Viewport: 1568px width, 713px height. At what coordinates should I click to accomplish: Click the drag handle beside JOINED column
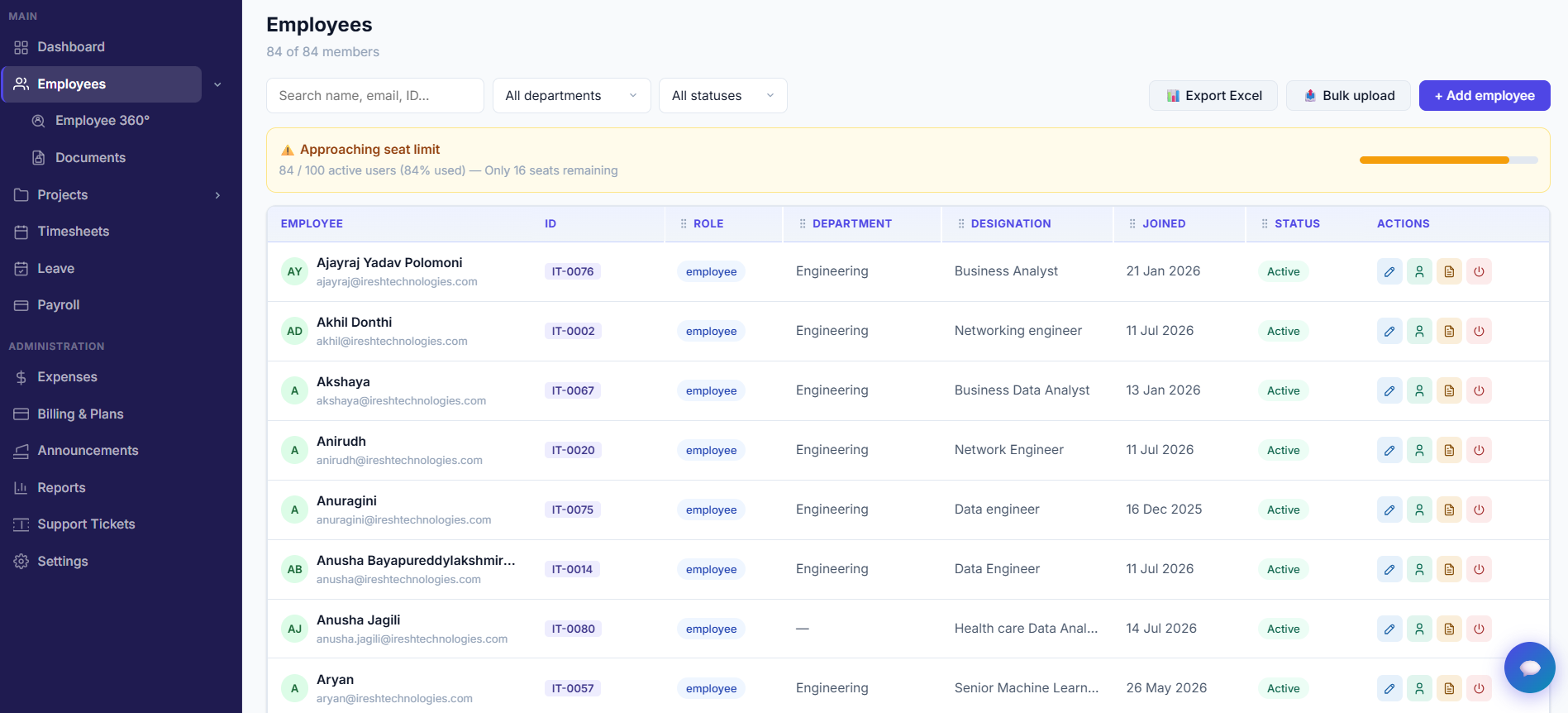pos(1132,224)
